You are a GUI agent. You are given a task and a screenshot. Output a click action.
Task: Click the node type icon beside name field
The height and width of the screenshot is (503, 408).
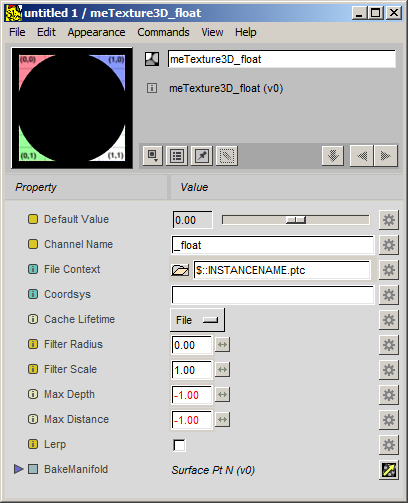point(152,59)
